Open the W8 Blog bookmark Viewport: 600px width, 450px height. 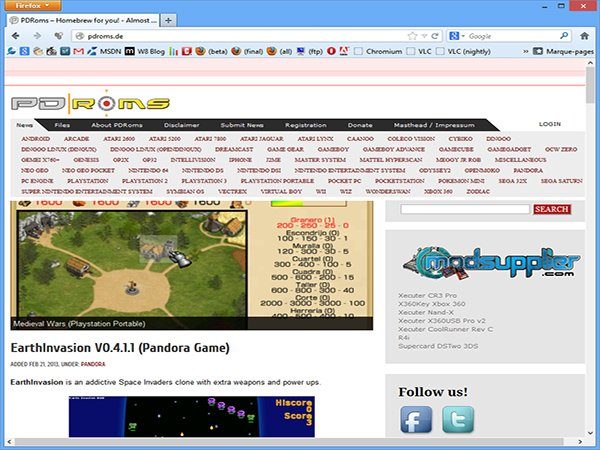(145, 51)
